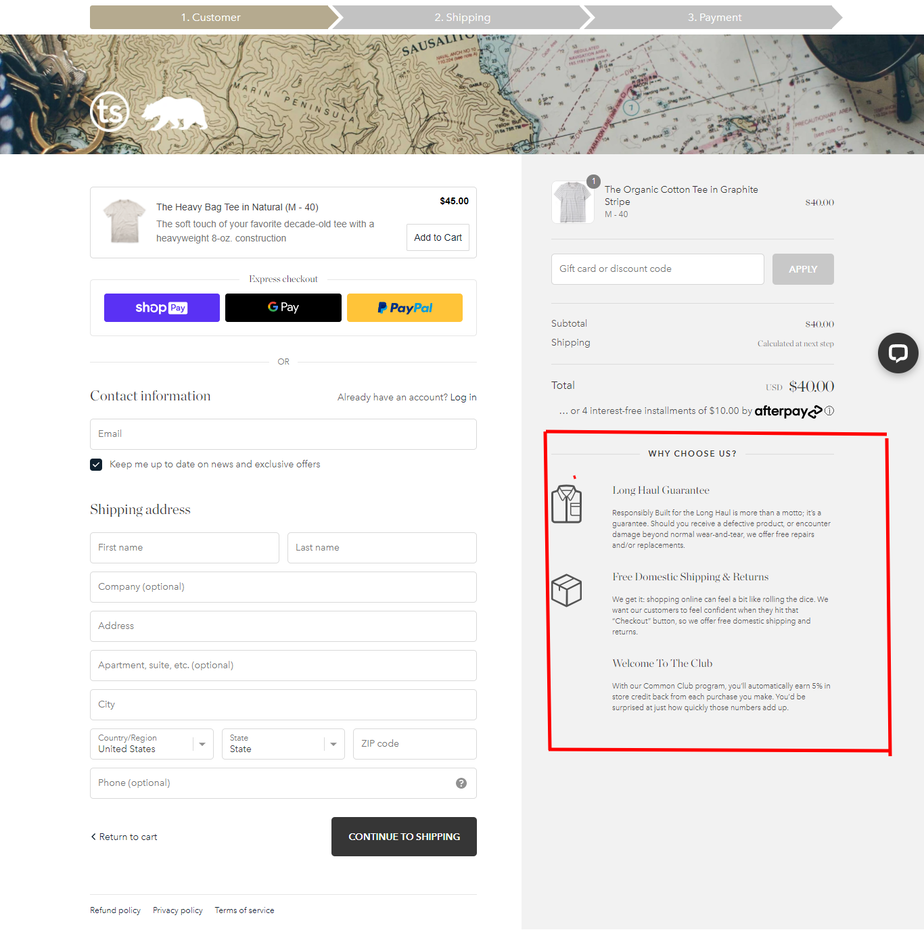Click the phone field help question mark
The width and height of the screenshot is (924, 930).
[x=461, y=783]
